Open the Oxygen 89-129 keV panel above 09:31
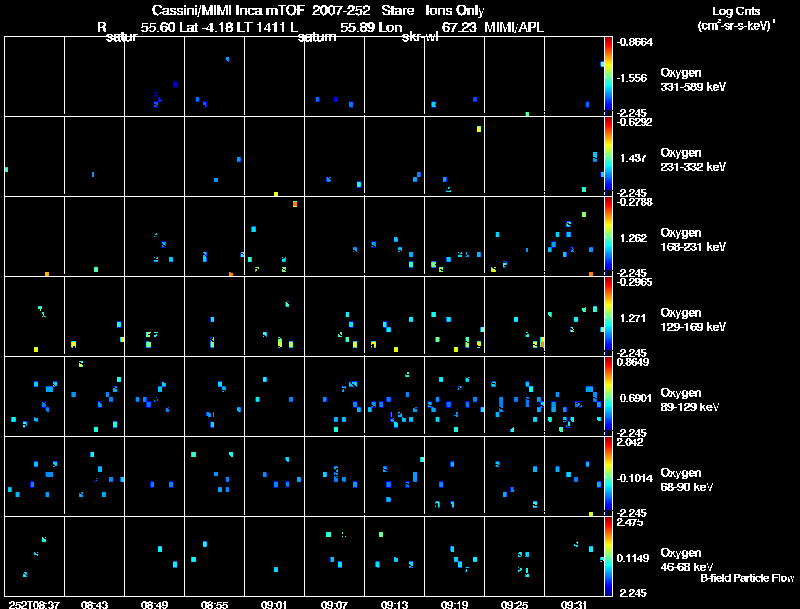The image size is (800, 609). [574, 396]
